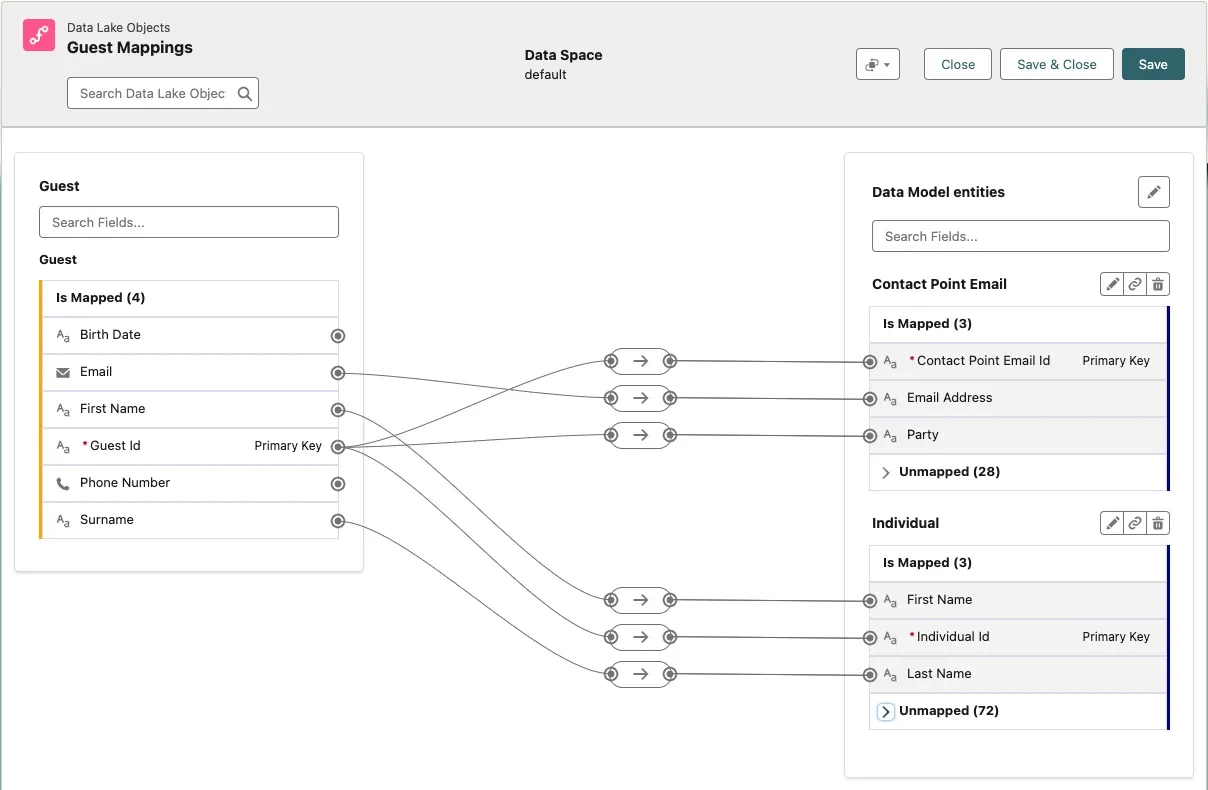Delete the Contact Point Email mapping
This screenshot has height=790, width=1208.
click(x=1158, y=285)
